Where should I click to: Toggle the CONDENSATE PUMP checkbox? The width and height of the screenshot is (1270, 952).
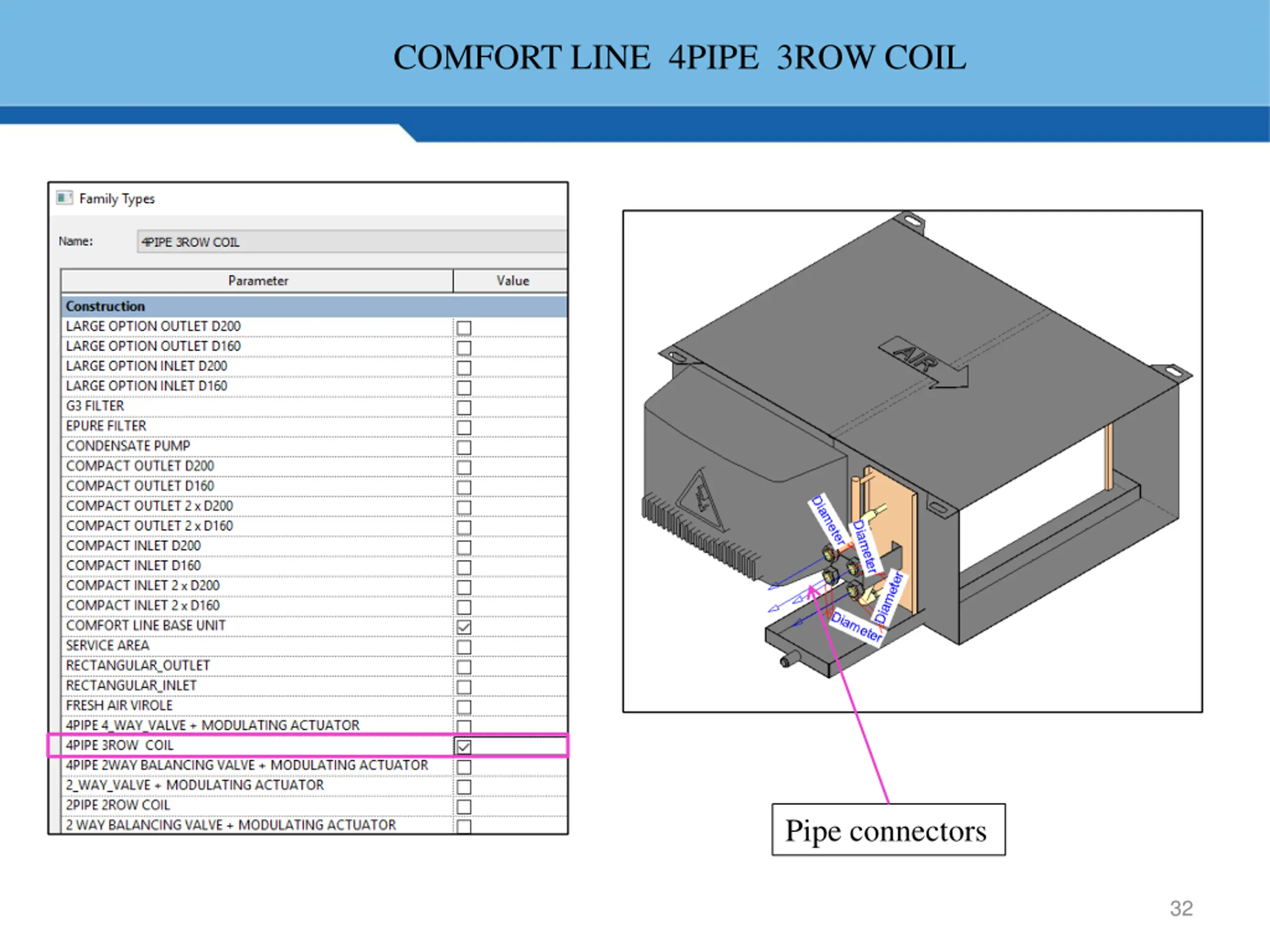463,448
